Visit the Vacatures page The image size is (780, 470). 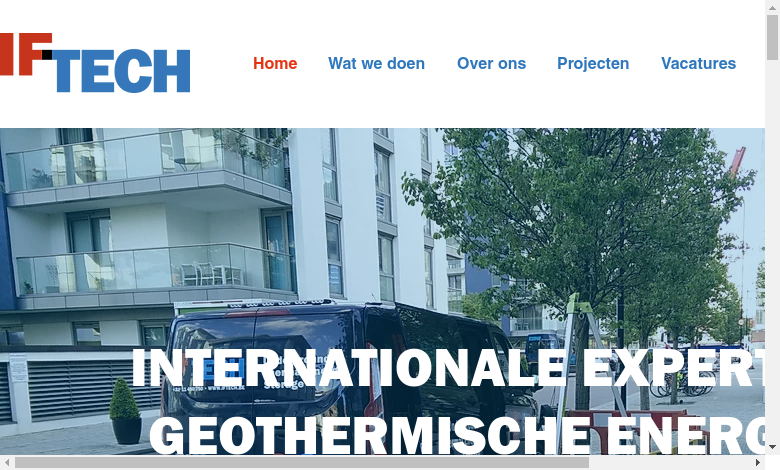click(x=698, y=63)
